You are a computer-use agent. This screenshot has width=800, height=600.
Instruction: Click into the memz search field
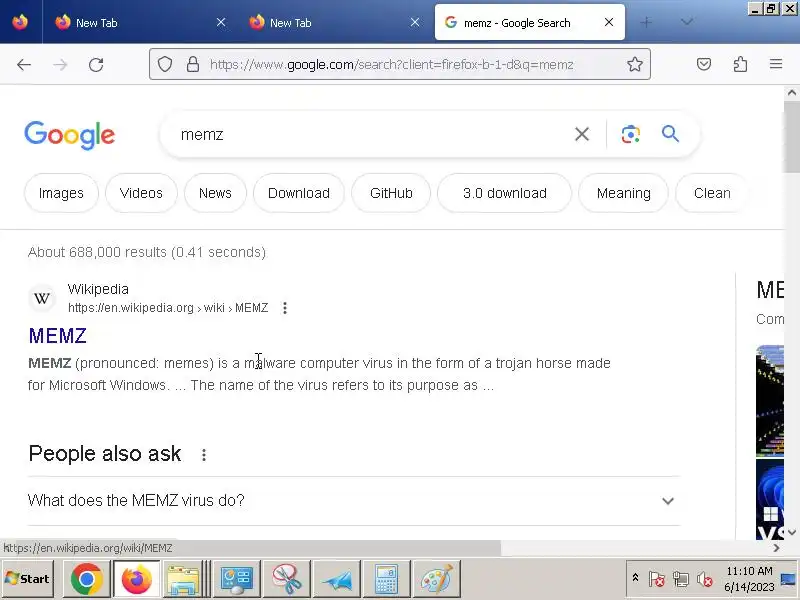click(x=372, y=134)
